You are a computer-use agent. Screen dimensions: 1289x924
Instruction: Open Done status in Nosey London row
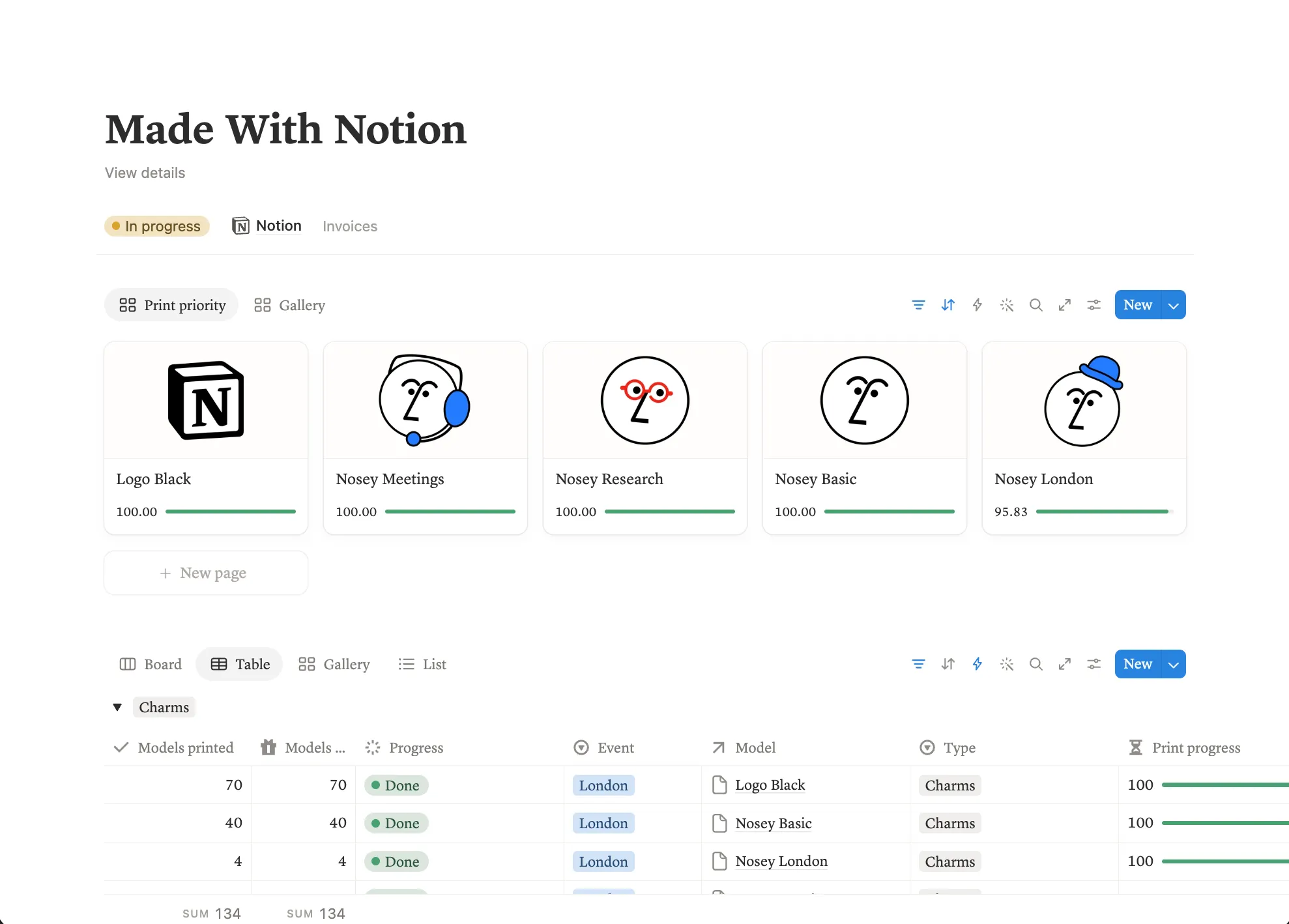pyautogui.click(x=396, y=861)
